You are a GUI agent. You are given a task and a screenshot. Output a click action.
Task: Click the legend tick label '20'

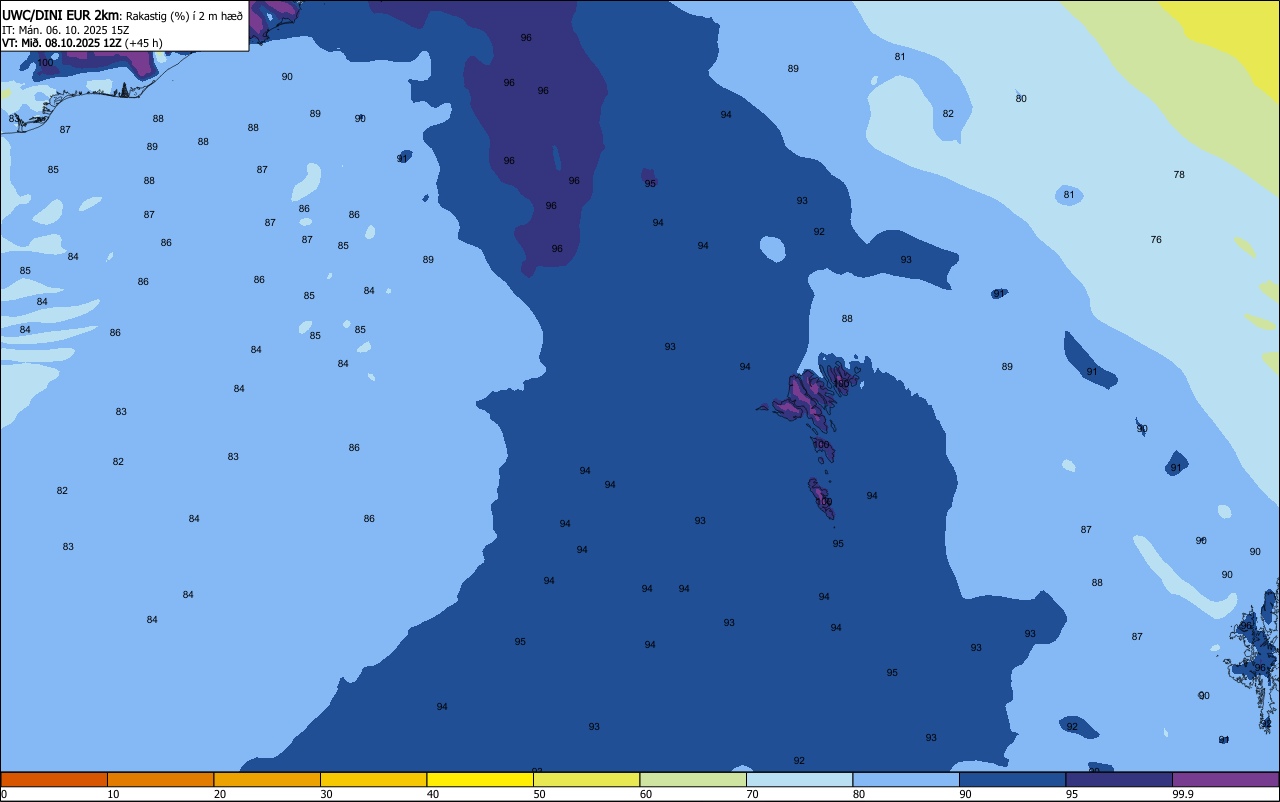point(220,794)
